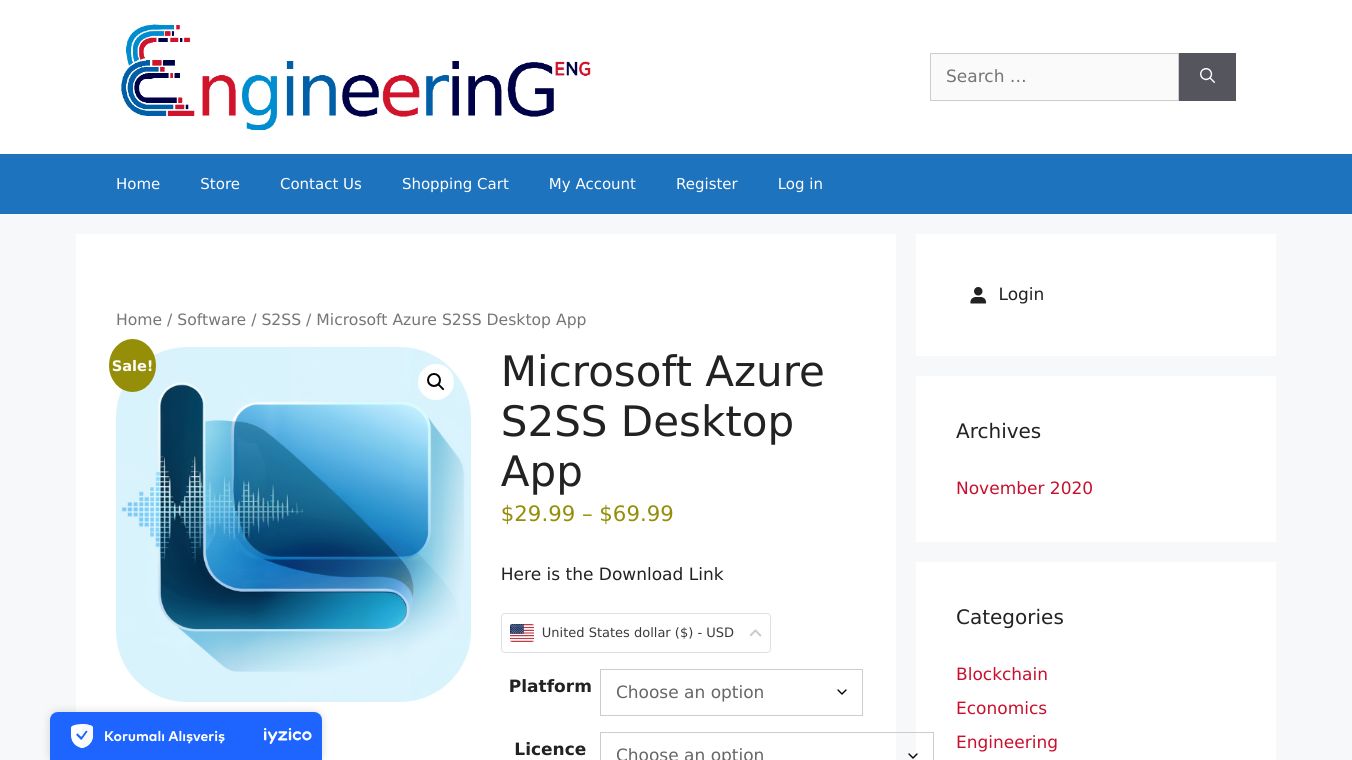Click the search magnifier submit button
Image resolution: width=1352 pixels, height=760 pixels.
pos(1207,77)
